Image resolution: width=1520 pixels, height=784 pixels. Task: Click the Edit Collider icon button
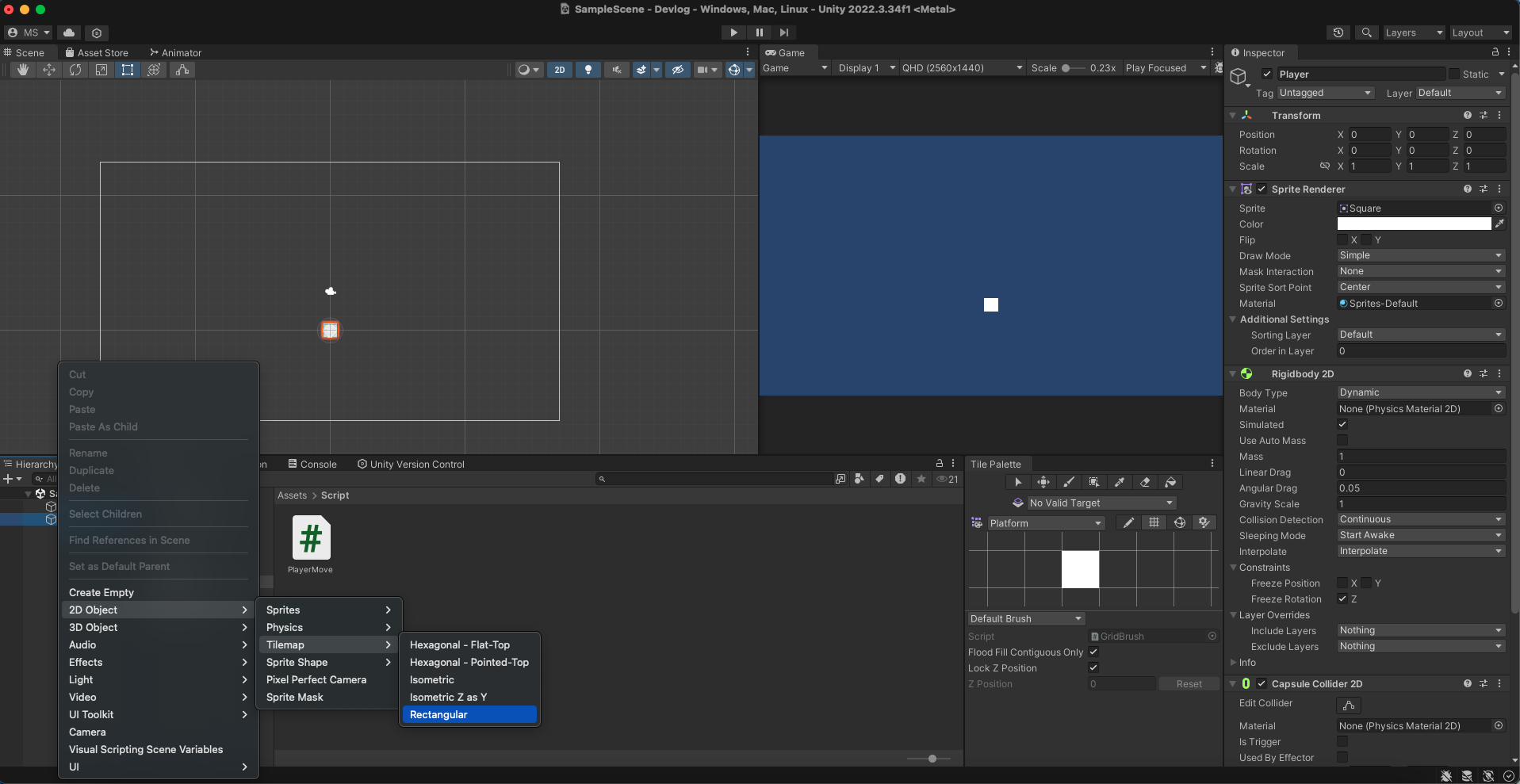(x=1348, y=705)
